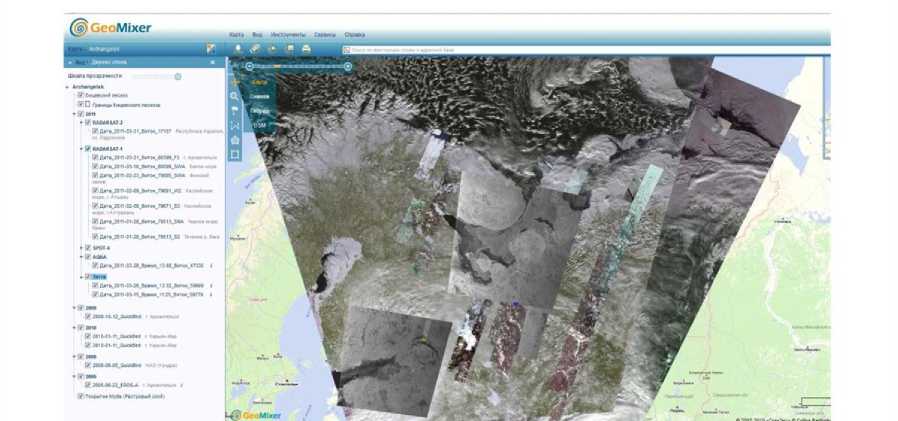Switch base layer to Карта
This screenshot has width=898, height=421.
pos(259,82)
